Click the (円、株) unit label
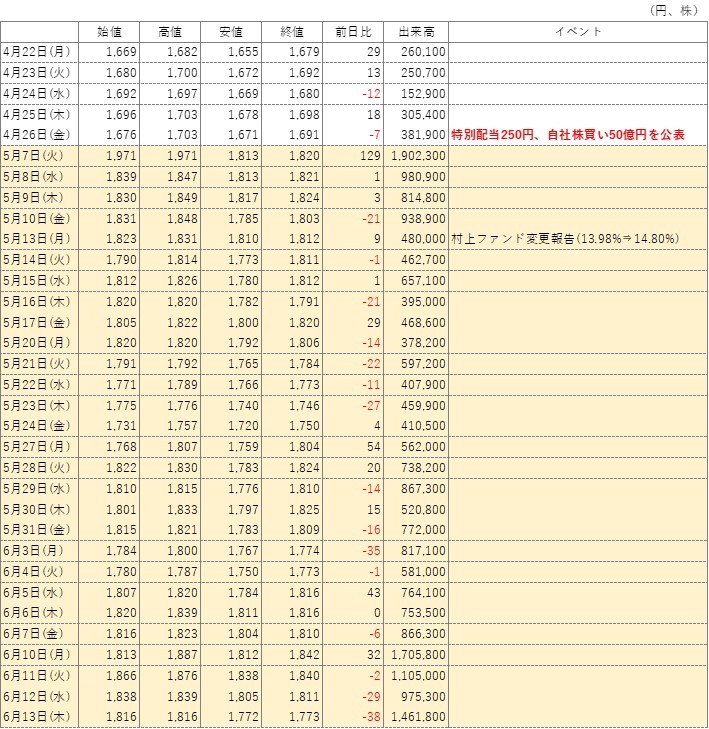 (674, 10)
